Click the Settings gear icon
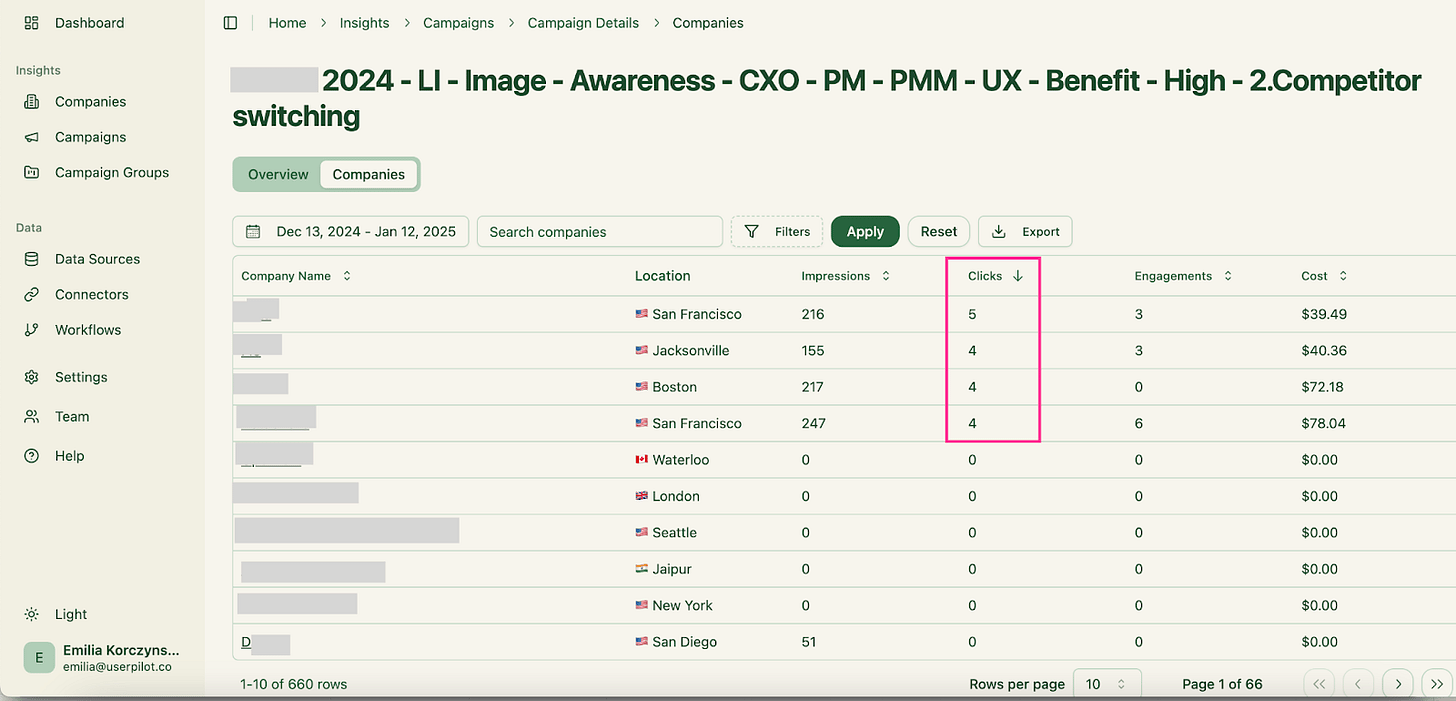 tap(32, 377)
